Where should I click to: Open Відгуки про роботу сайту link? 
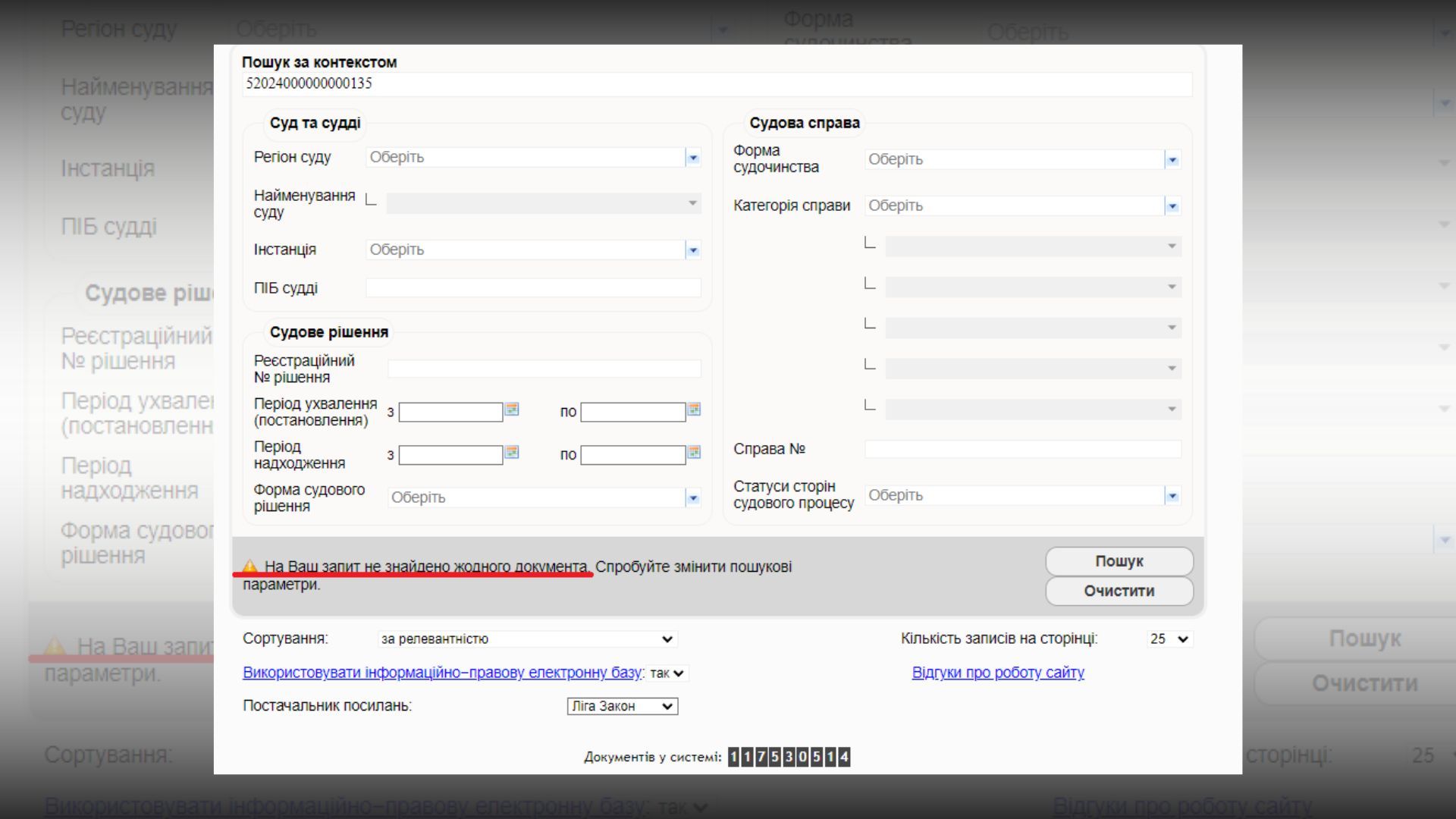[997, 673]
